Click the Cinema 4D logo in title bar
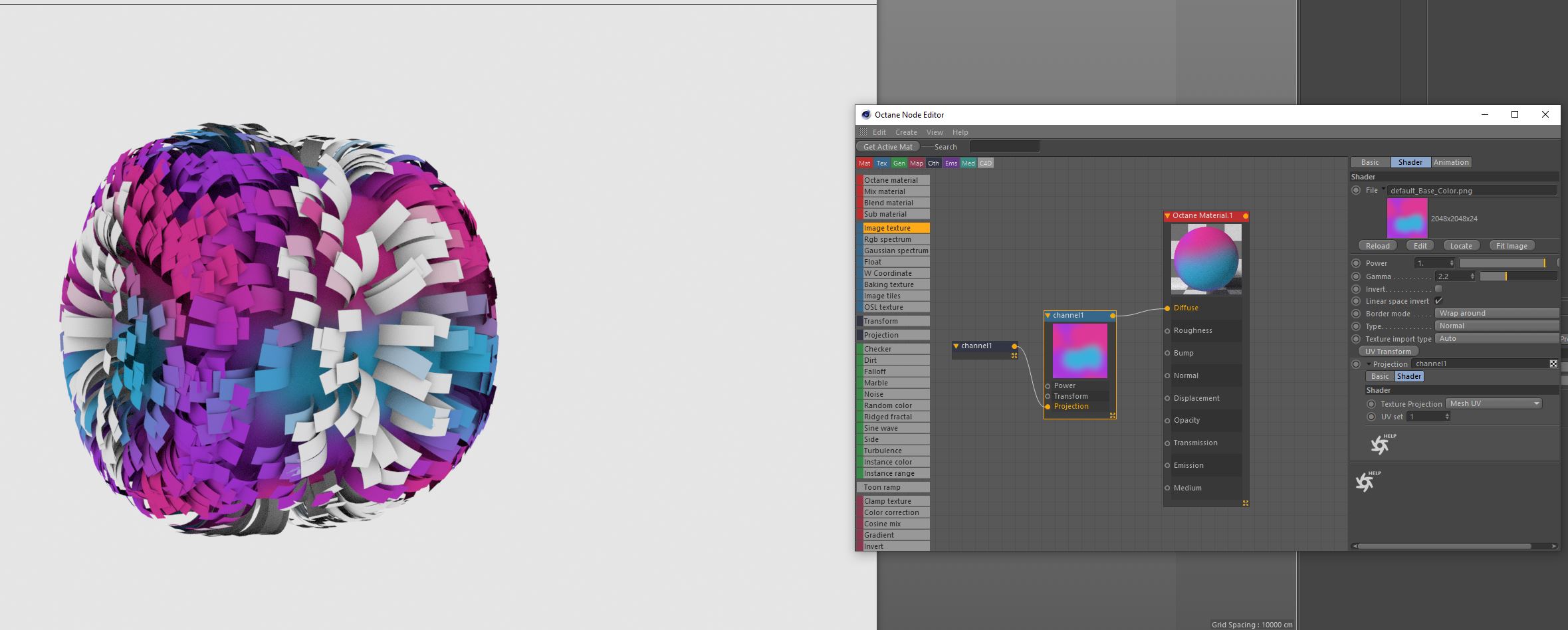Screen dimensions: 1568x630 coord(865,114)
